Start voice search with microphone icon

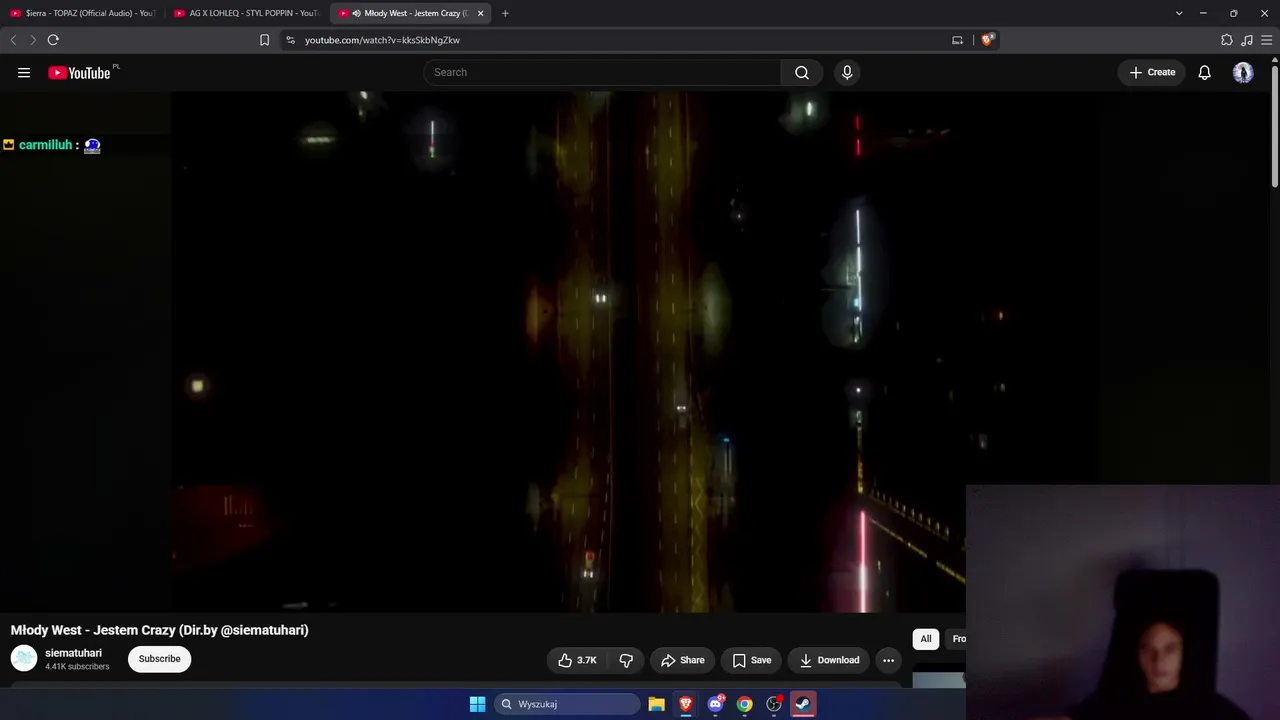[x=847, y=72]
